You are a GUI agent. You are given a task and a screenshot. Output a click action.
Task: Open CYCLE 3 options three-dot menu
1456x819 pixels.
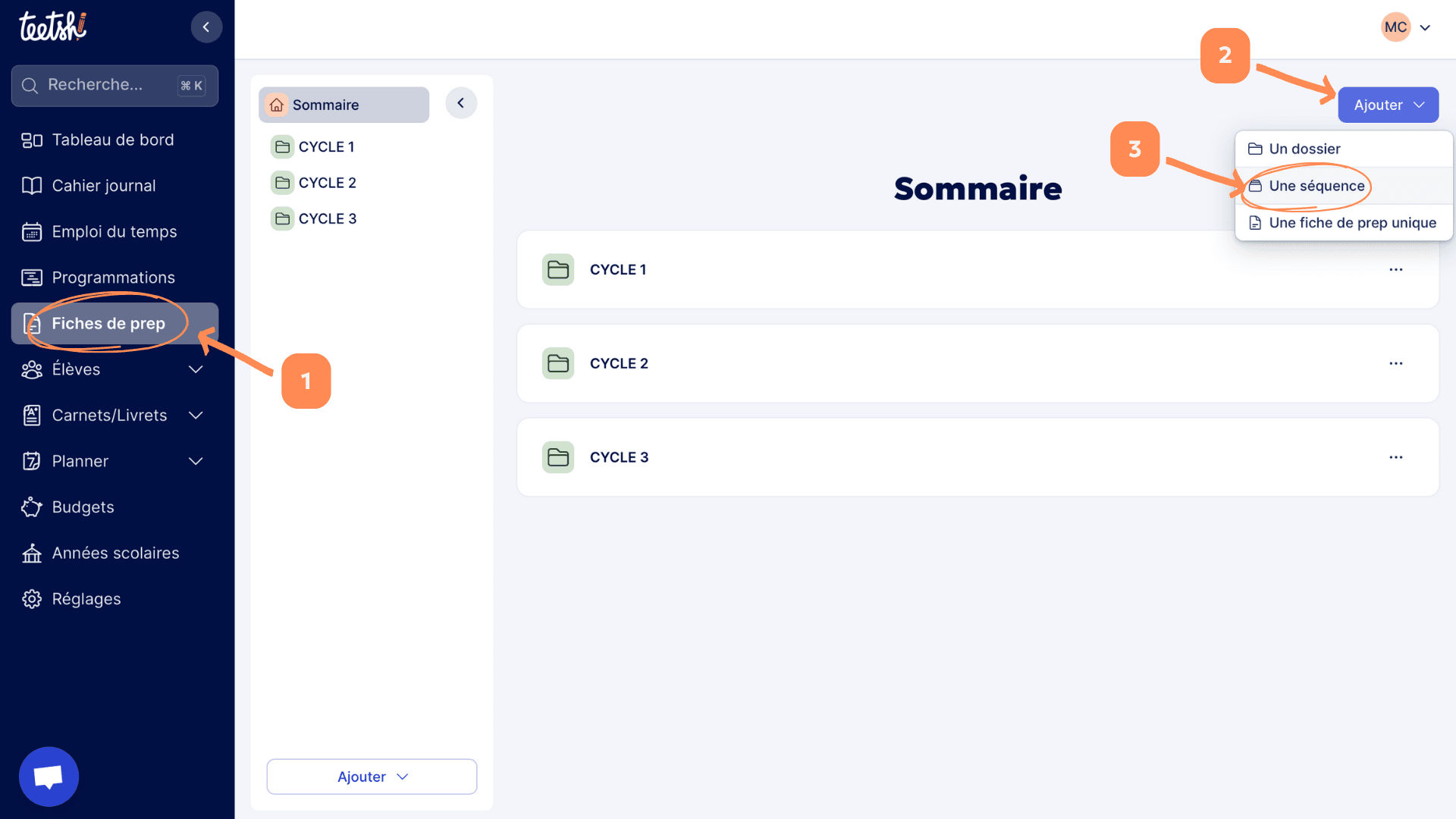(x=1396, y=457)
